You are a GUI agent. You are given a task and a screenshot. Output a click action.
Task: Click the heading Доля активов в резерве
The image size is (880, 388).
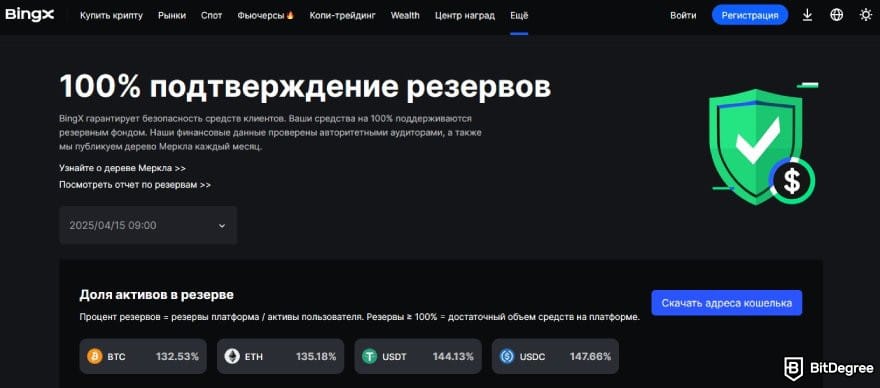pos(157,295)
